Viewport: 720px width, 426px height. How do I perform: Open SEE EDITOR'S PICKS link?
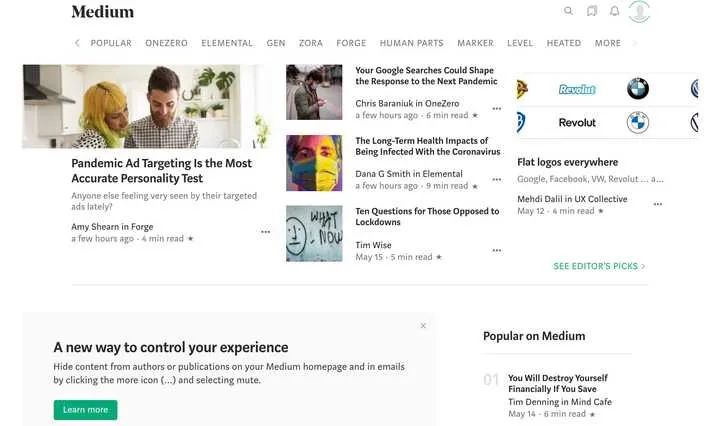(599, 266)
